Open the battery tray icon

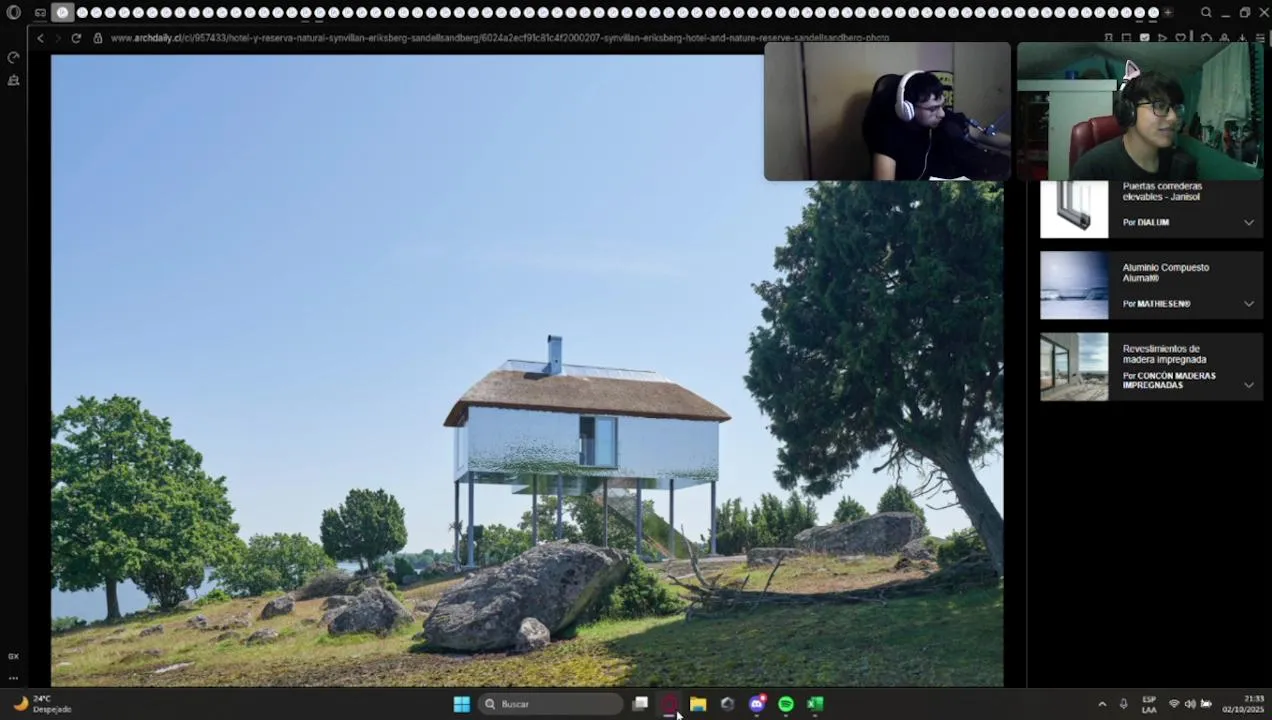(x=1206, y=704)
